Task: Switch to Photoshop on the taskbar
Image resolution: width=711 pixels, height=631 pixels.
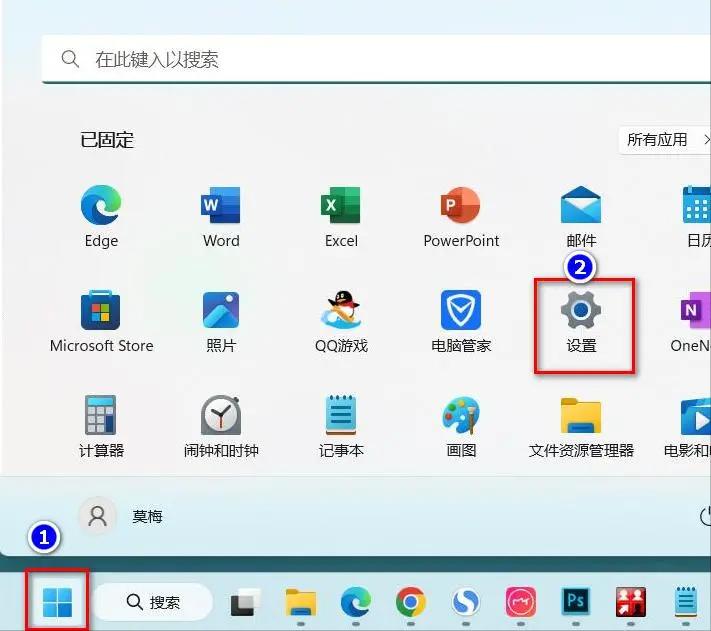Action: tap(575, 602)
